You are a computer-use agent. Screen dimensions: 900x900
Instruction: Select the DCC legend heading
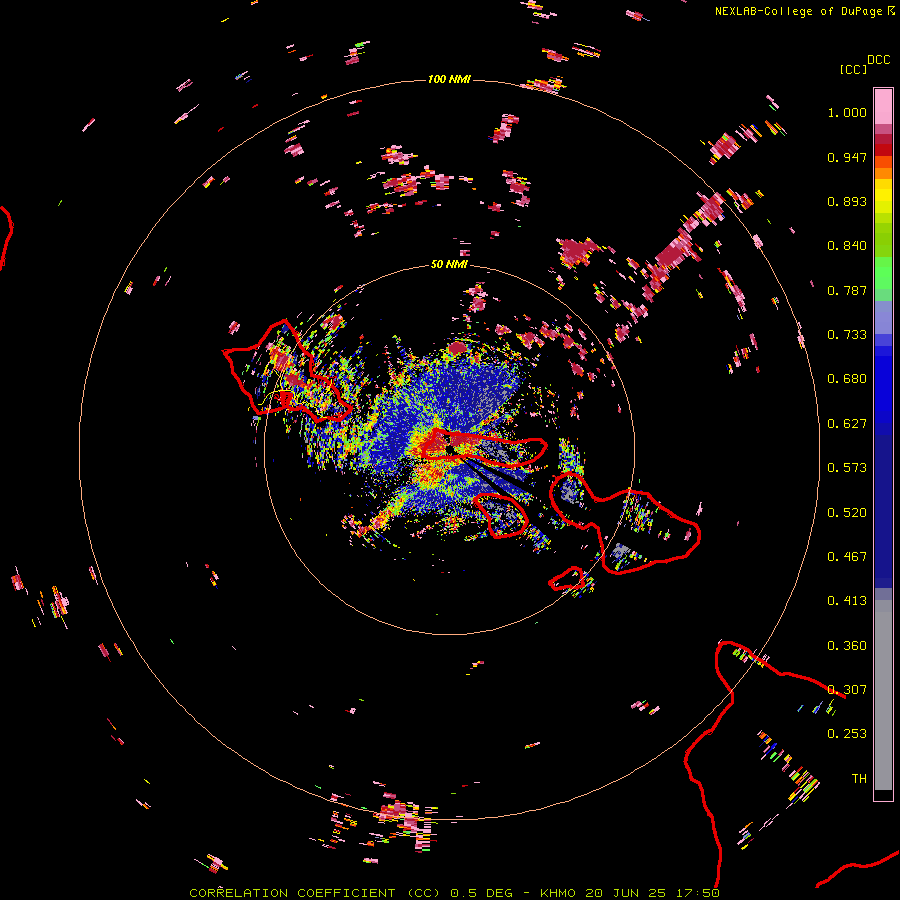[x=878, y=60]
